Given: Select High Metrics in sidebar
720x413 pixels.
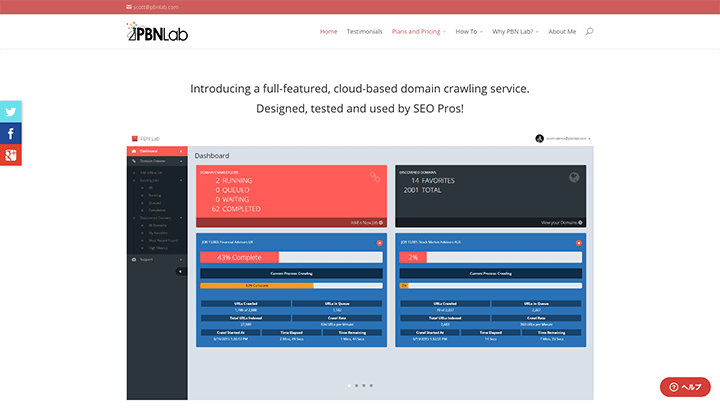Looking at the screenshot, I should pos(158,248).
